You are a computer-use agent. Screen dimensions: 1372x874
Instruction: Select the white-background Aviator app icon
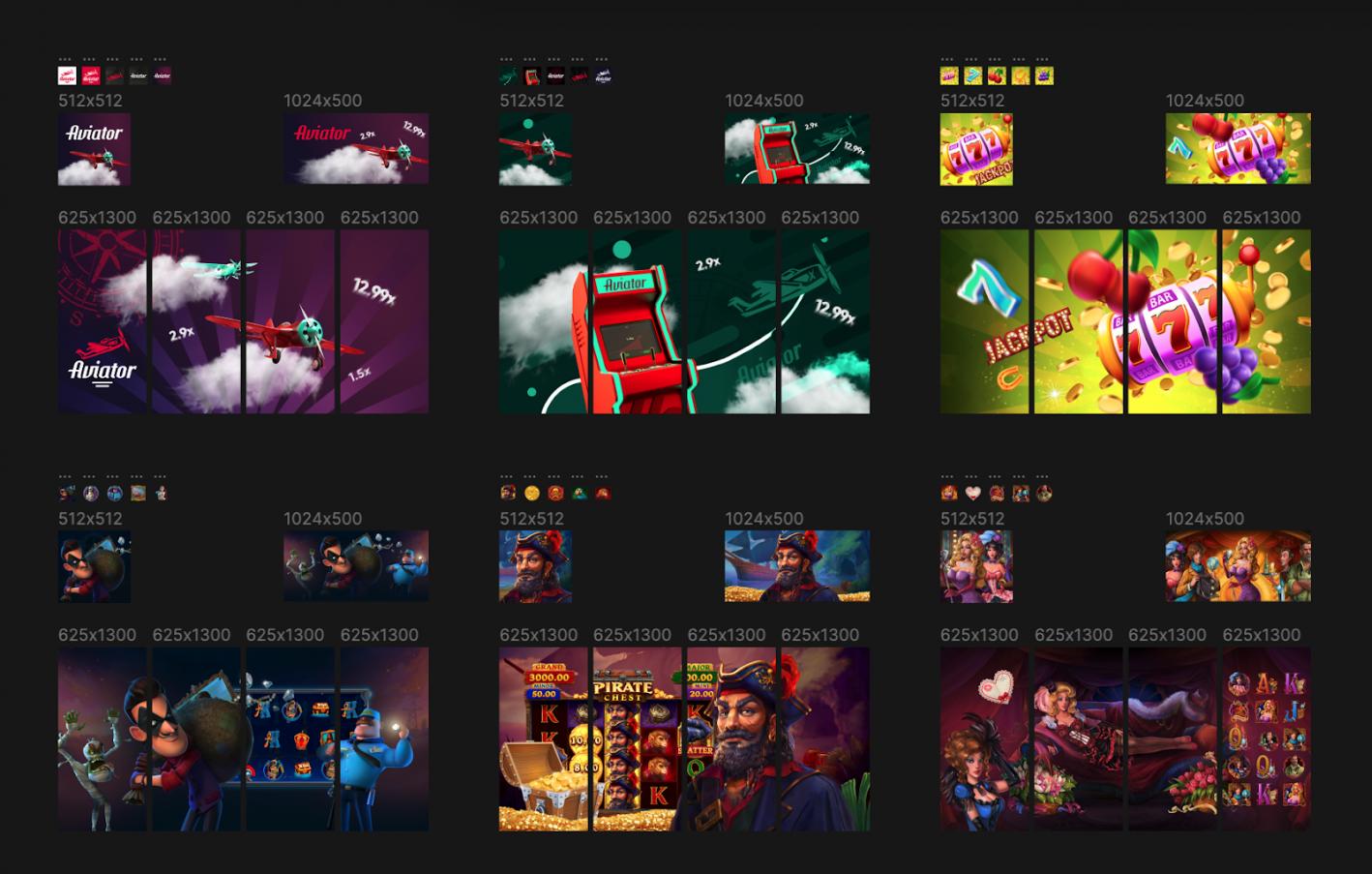click(x=67, y=75)
